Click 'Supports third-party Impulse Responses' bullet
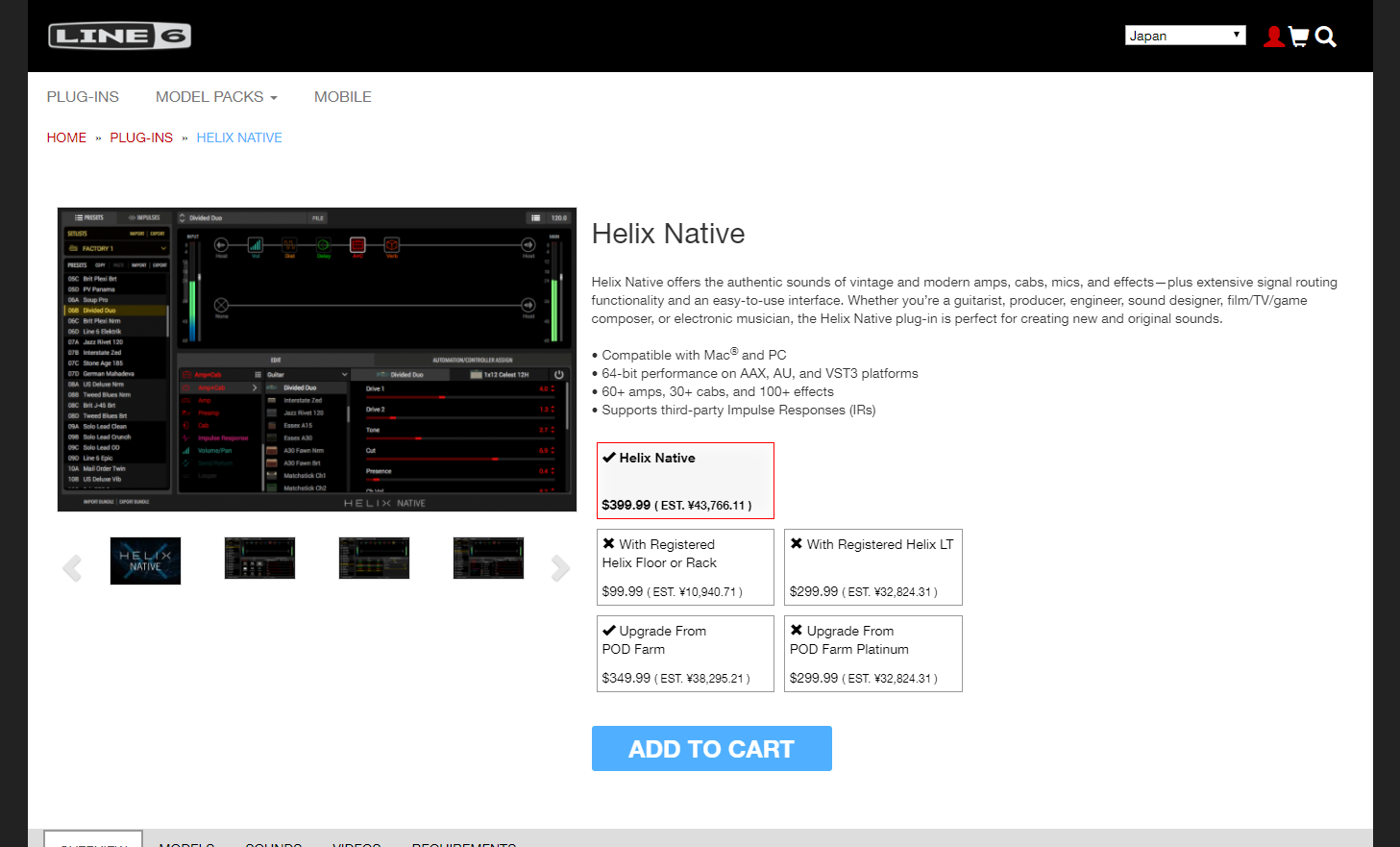This screenshot has width=1400, height=847. click(734, 410)
